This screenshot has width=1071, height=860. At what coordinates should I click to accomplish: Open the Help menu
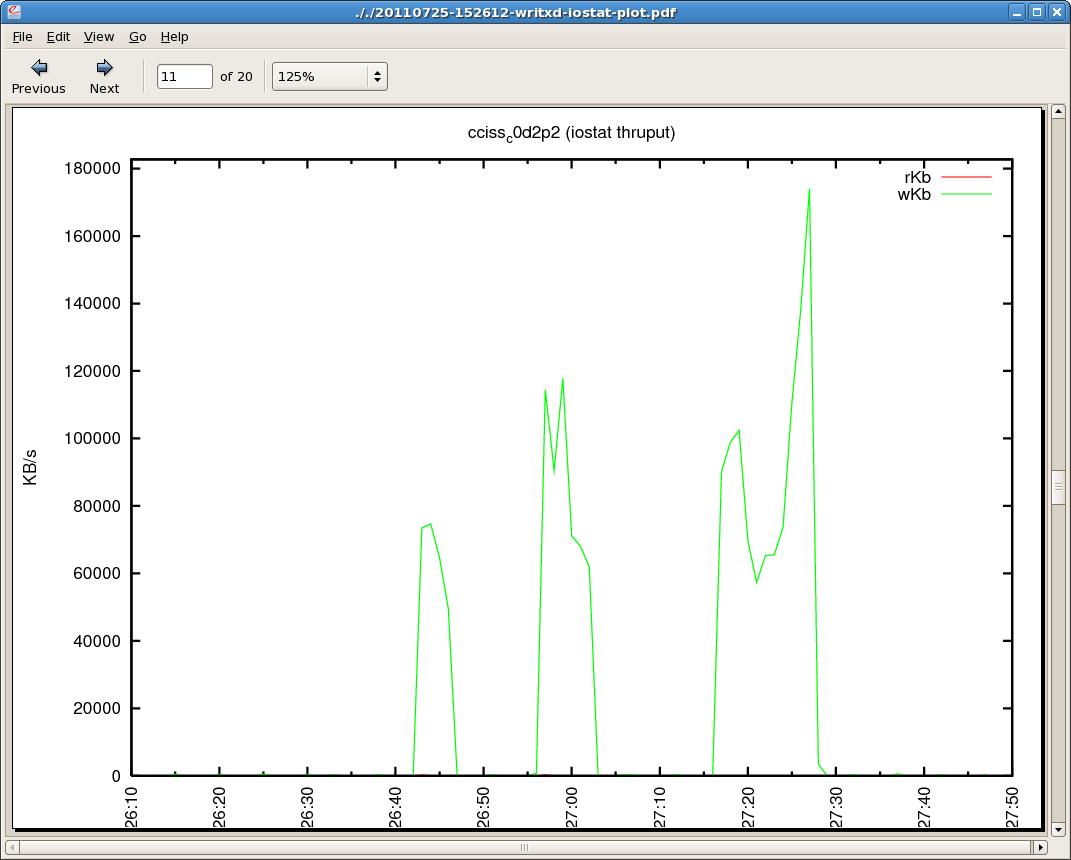pos(174,37)
